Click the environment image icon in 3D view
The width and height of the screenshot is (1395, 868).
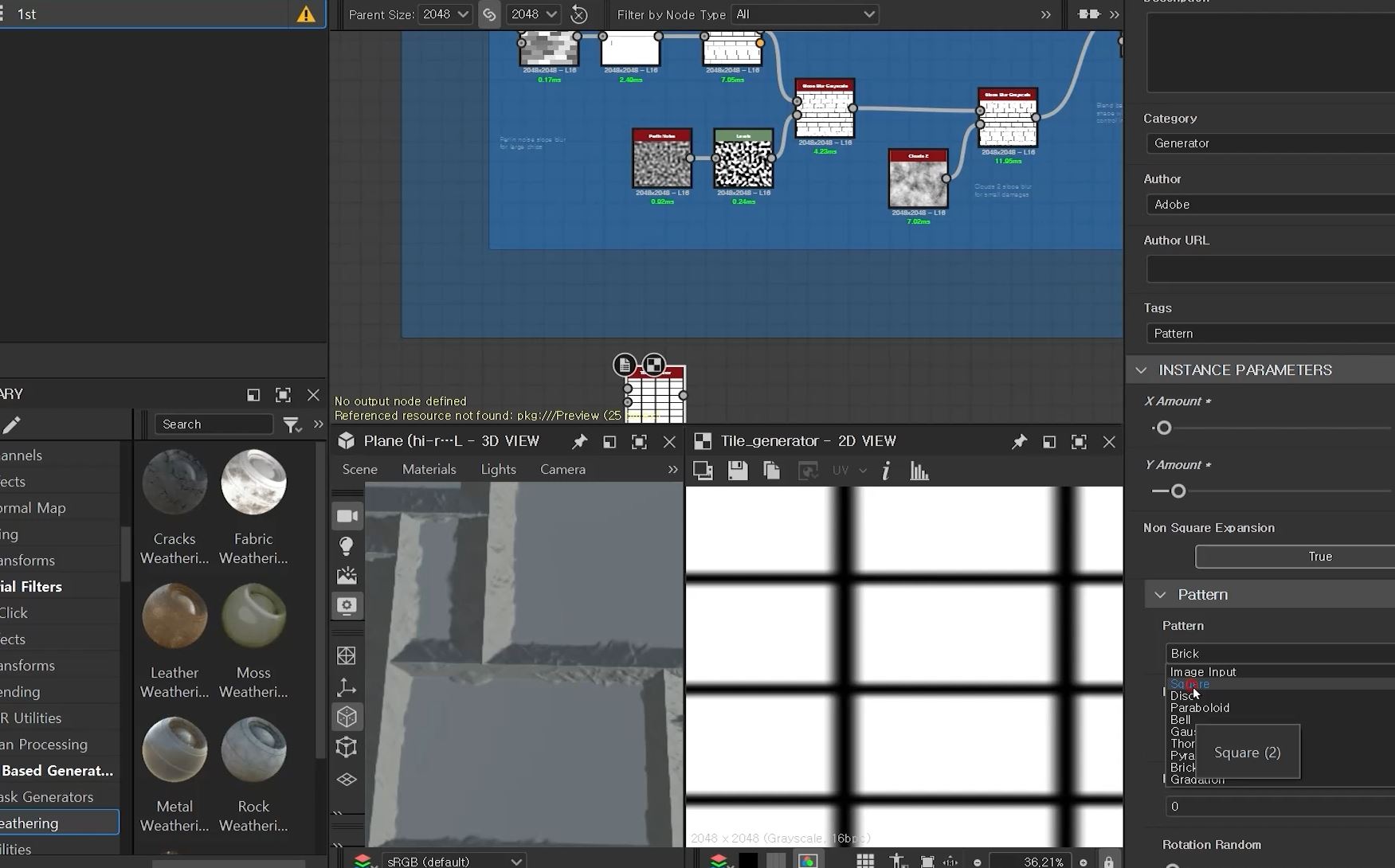click(347, 576)
